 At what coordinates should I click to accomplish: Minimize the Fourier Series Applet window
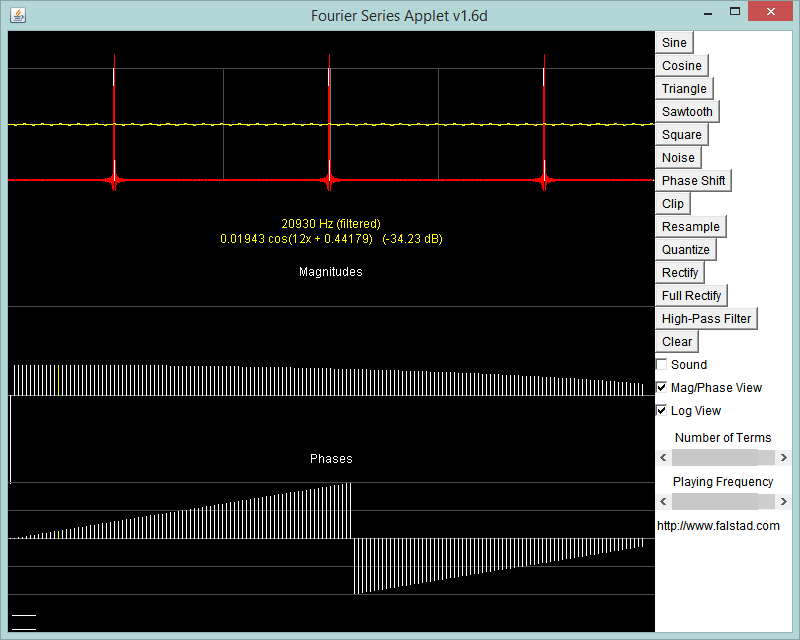tap(708, 12)
